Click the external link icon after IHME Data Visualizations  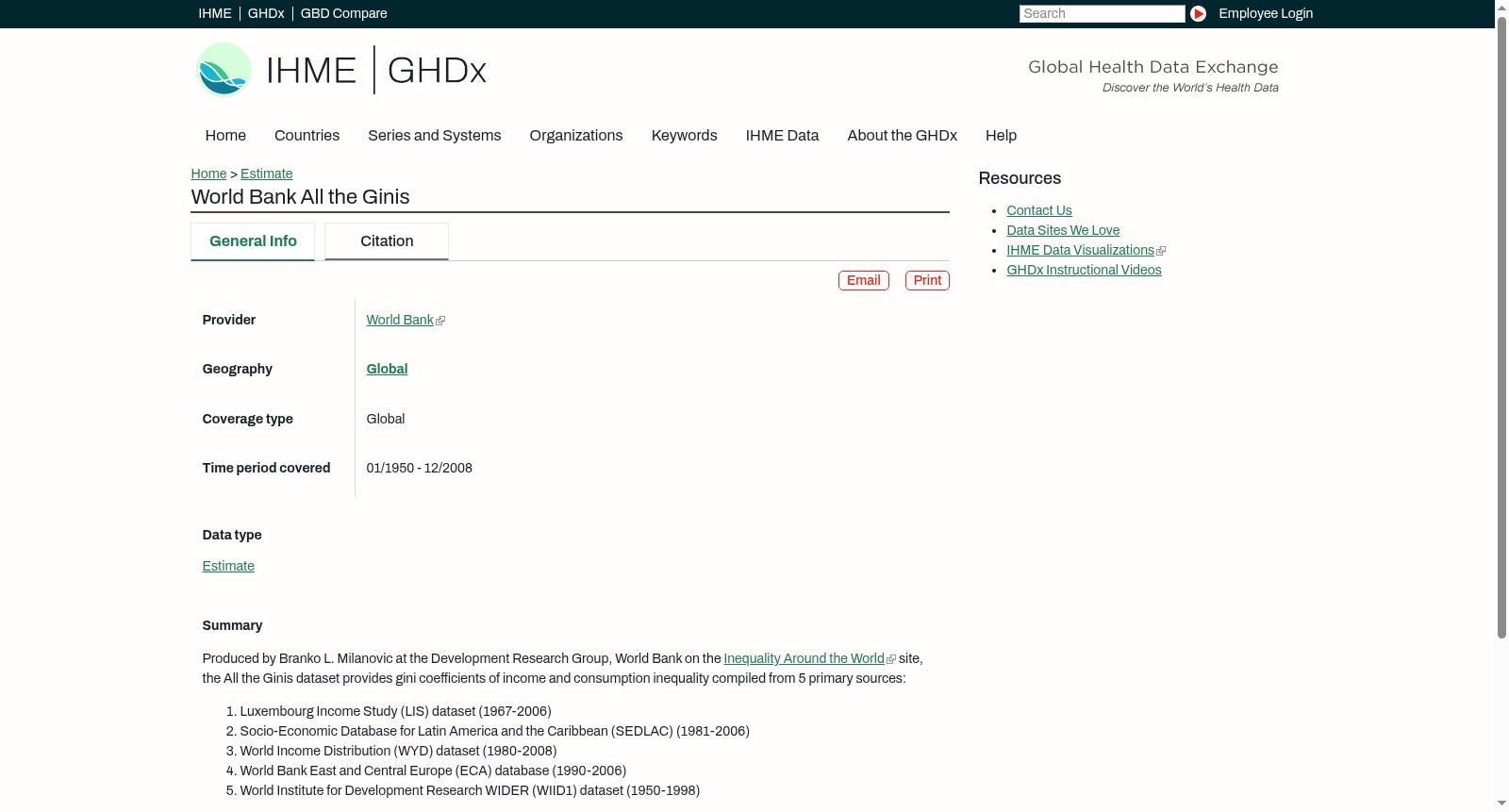(x=1161, y=251)
